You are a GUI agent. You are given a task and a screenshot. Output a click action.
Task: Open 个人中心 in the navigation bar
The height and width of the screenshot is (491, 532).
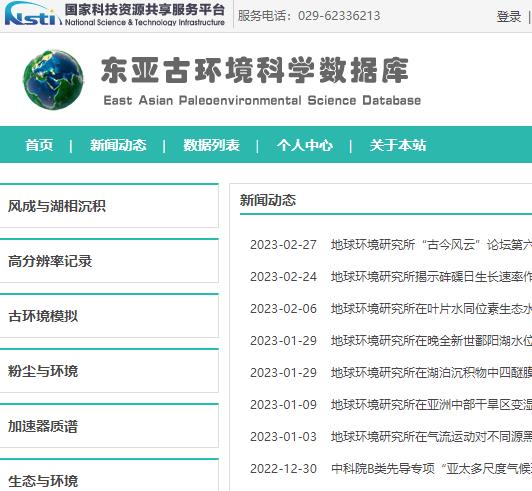point(305,145)
